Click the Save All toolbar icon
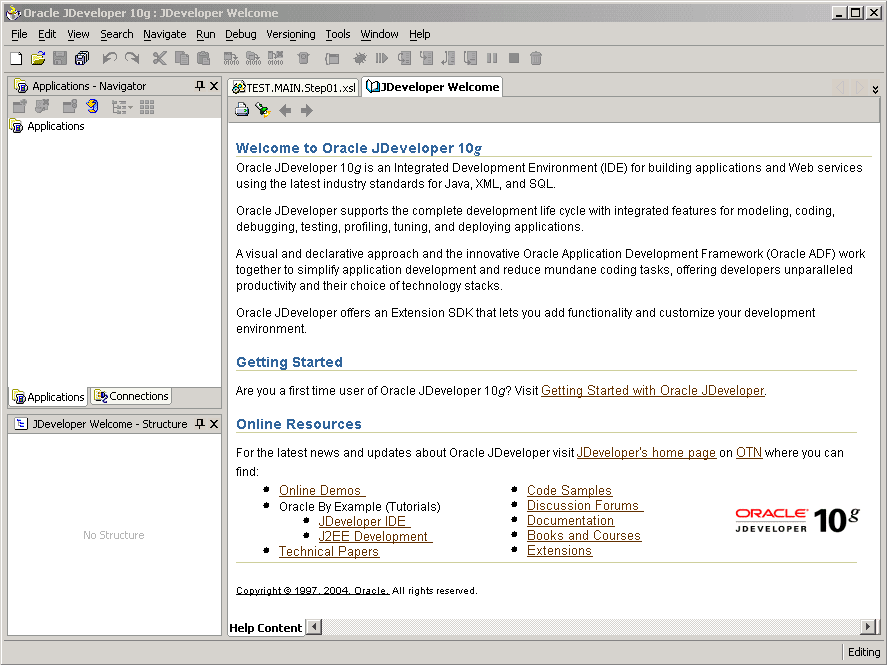Viewport: 887px width, 665px height. point(82,58)
